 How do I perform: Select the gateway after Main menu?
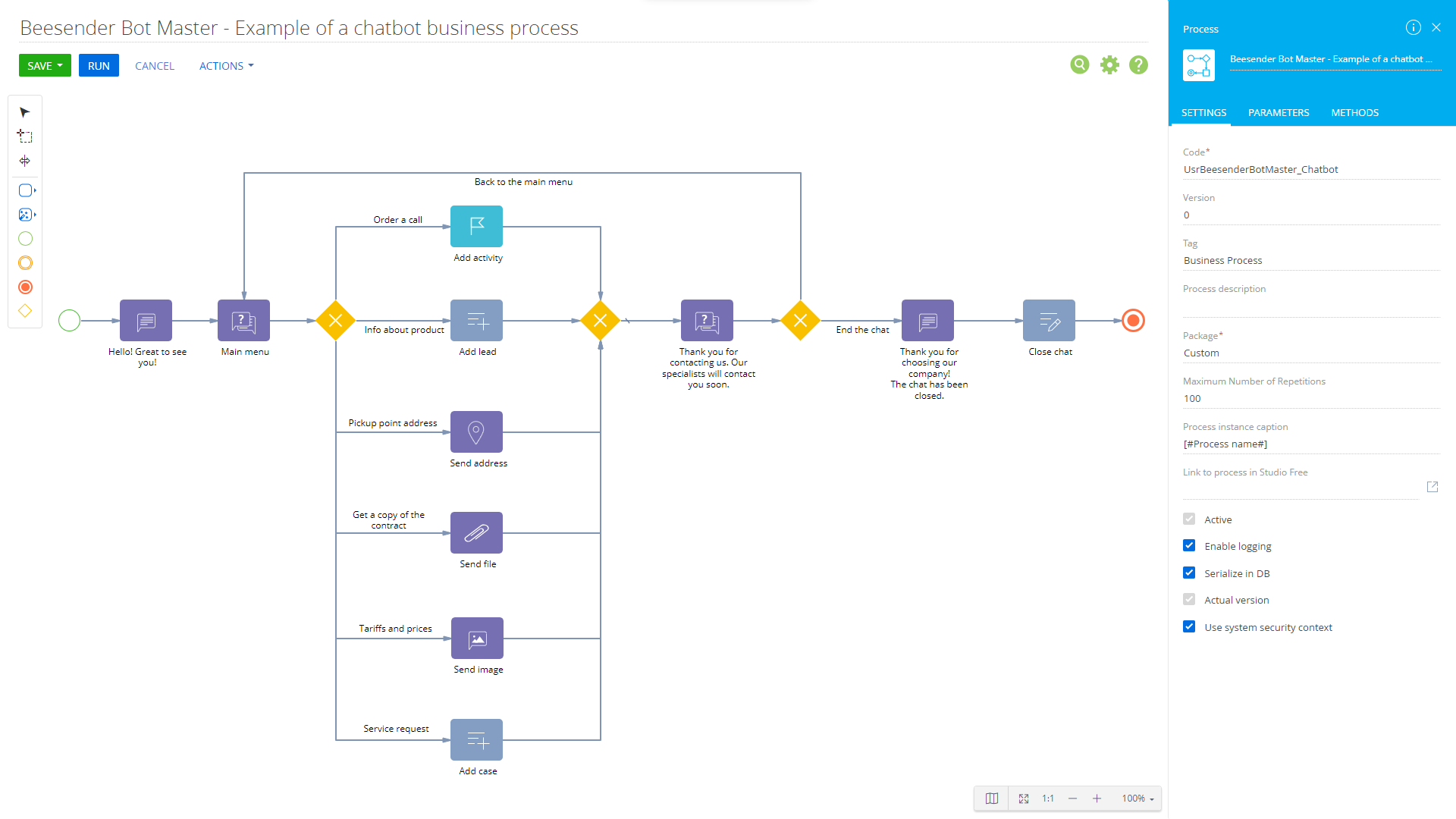335,321
